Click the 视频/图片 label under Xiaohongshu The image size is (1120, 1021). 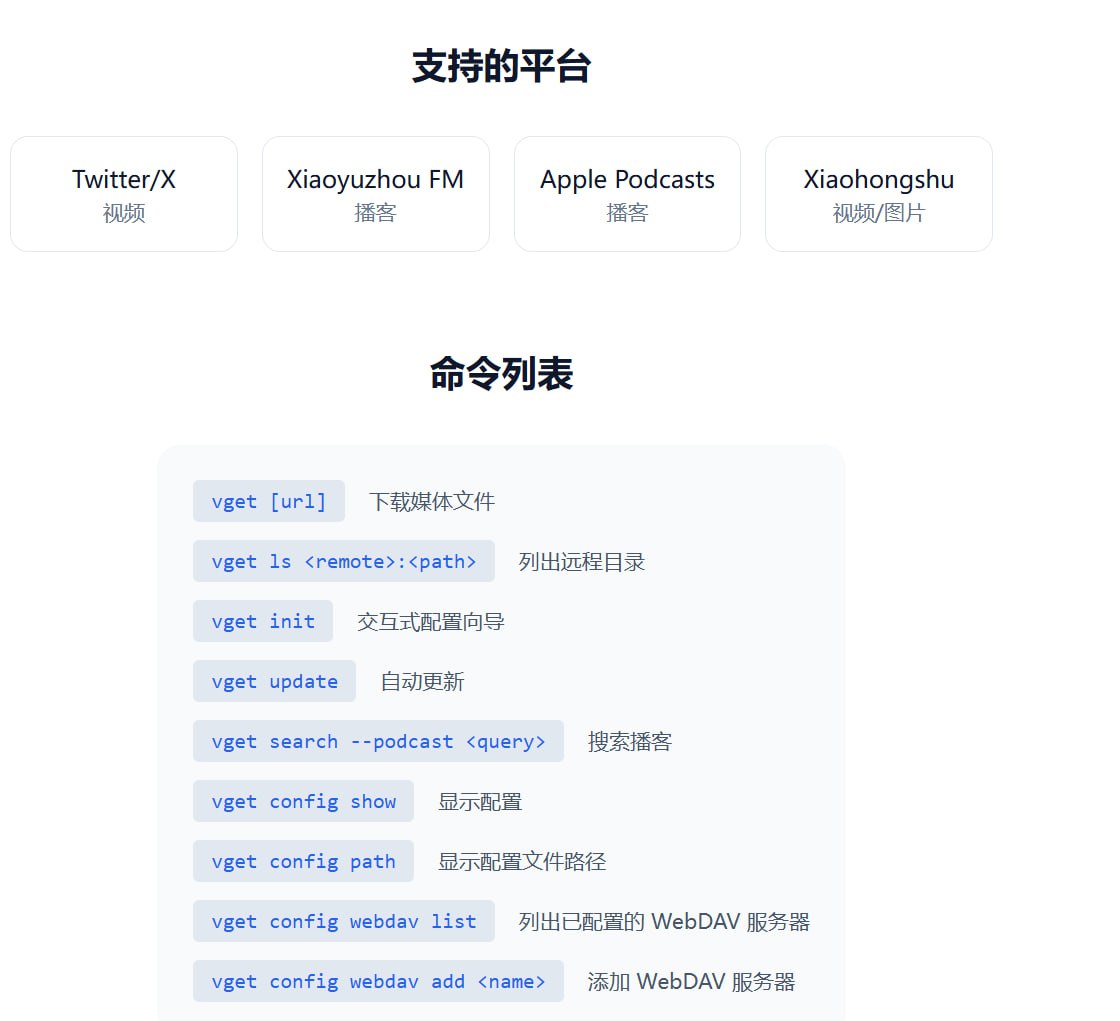coord(879,213)
